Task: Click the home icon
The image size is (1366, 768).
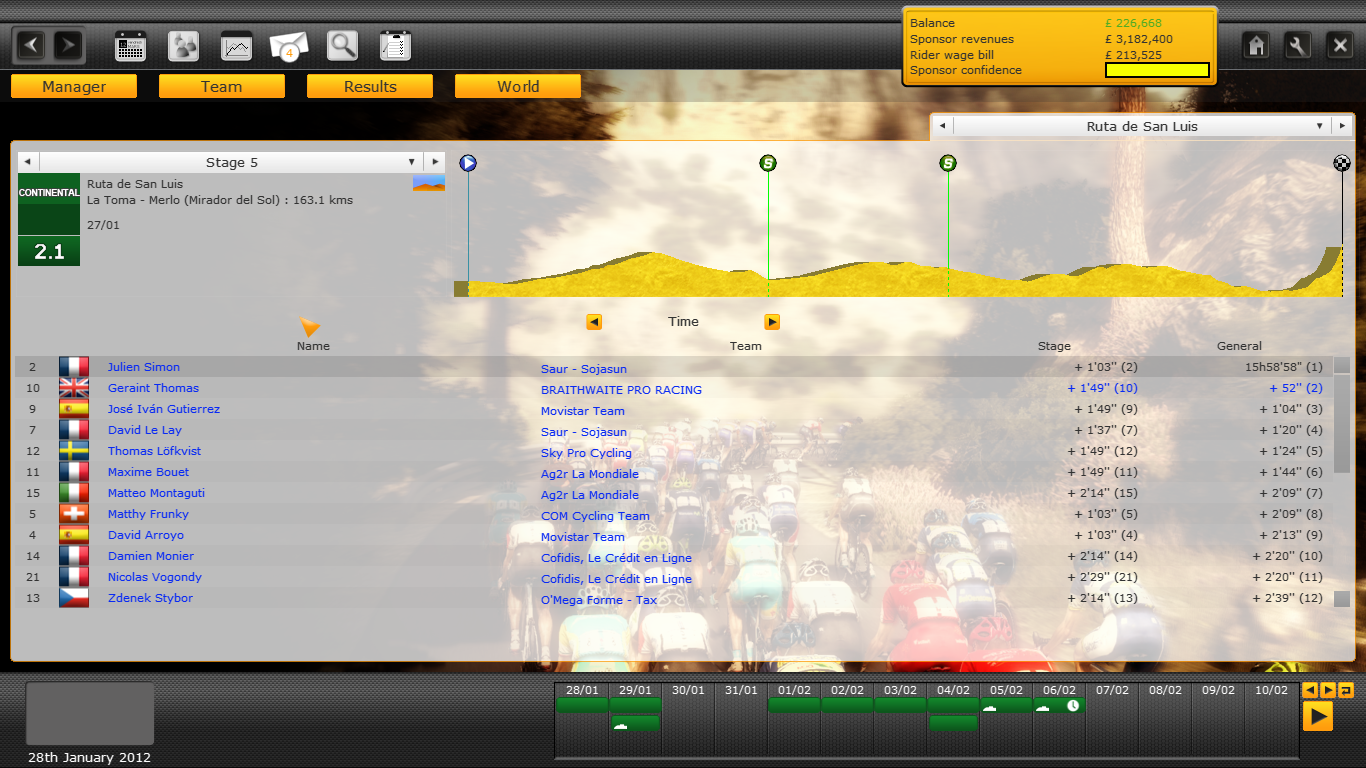Action: [1257, 46]
